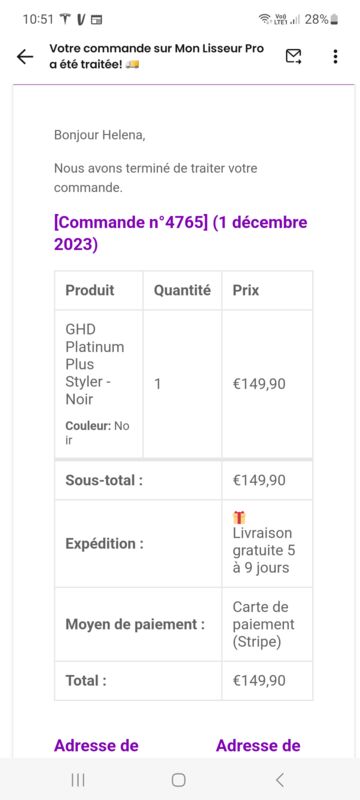
Task: Tap the 10:51 clock in status bar
Action: pyautogui.click(x=38, y=19)
